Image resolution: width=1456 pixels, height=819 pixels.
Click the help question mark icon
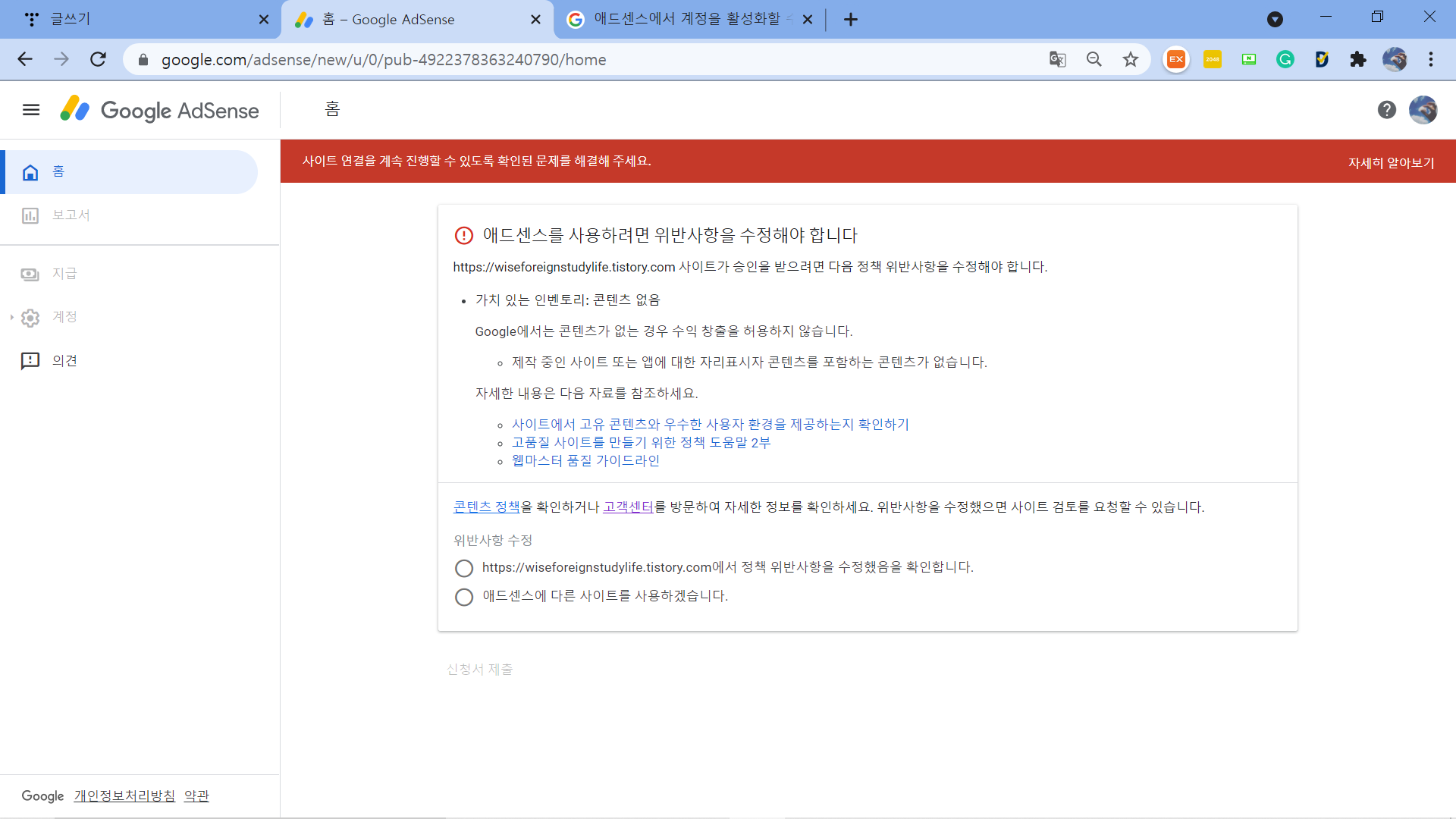[x=1386, y=111]
